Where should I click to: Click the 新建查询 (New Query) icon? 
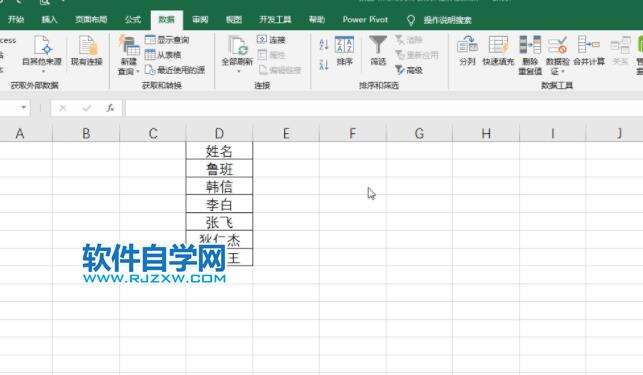(x=129, y=45)
